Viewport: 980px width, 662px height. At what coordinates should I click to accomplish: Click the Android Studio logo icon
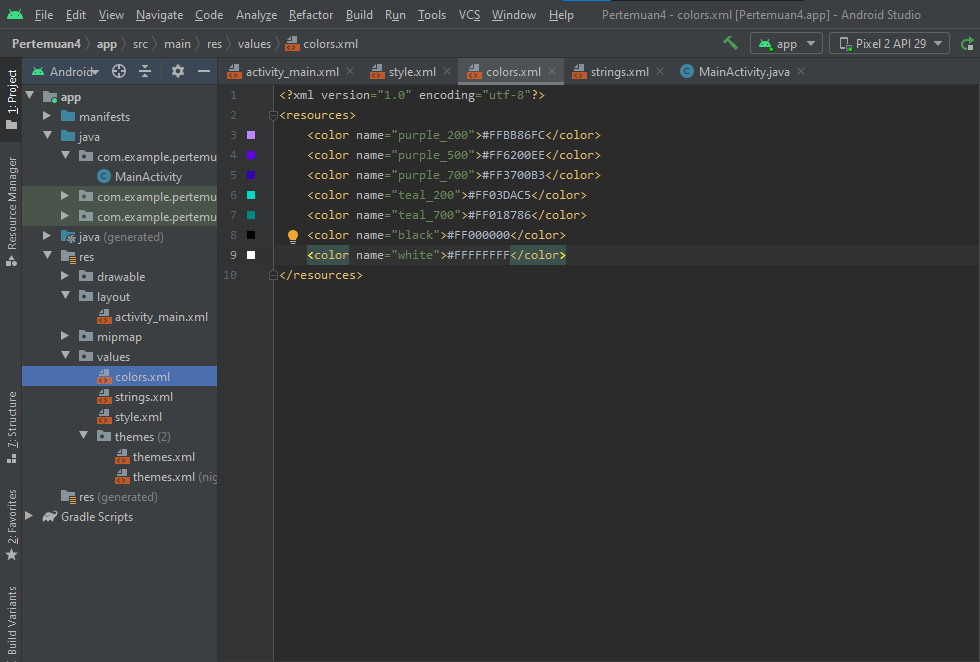tap(15, 14)
